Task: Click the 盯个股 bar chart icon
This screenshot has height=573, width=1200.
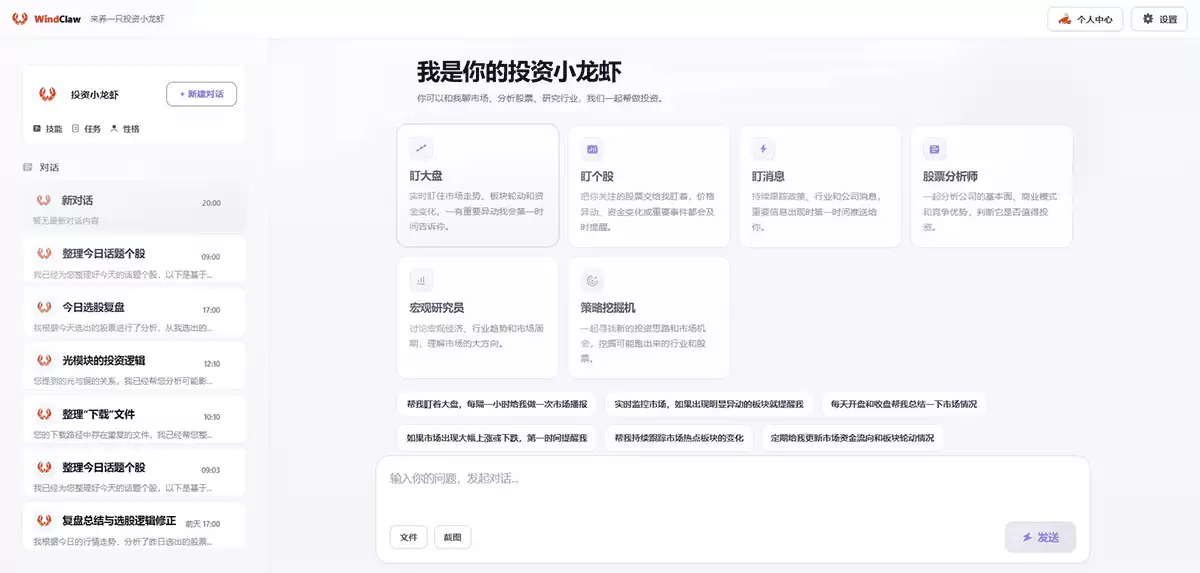Action: click(592, 149)
